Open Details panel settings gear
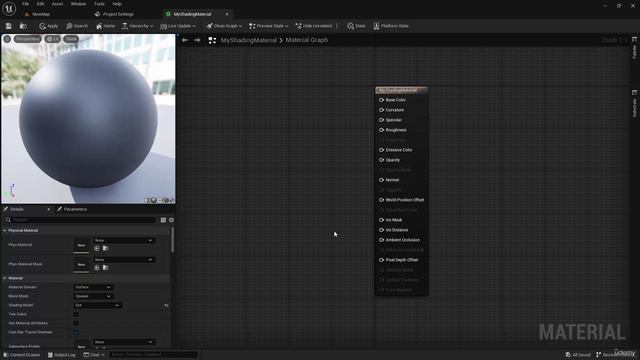The image size is (640, 360). click(171, 220)
